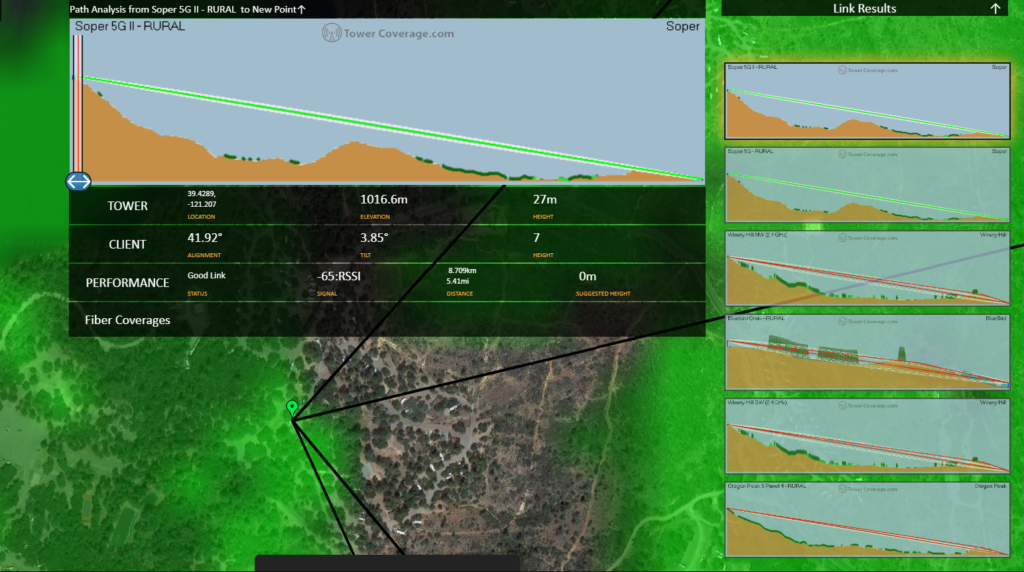Click the client height value 7
This screenshot has height=572, width=1024.
coord(536,238)
